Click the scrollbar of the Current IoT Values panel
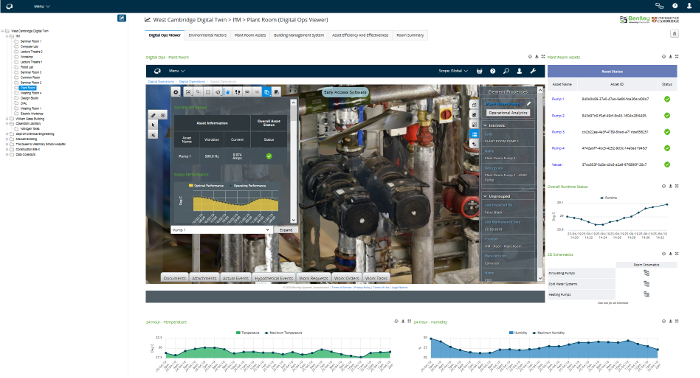 (293, 161)
